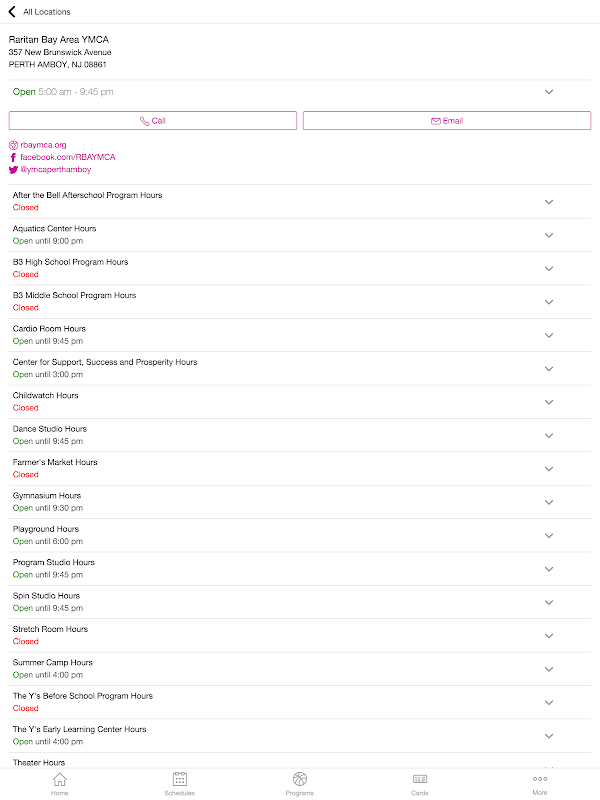The width and height of the screenshot is (600, 800).
Task: Select the 'Cardio Room Hours' title text
Action: tap(49, 329)
